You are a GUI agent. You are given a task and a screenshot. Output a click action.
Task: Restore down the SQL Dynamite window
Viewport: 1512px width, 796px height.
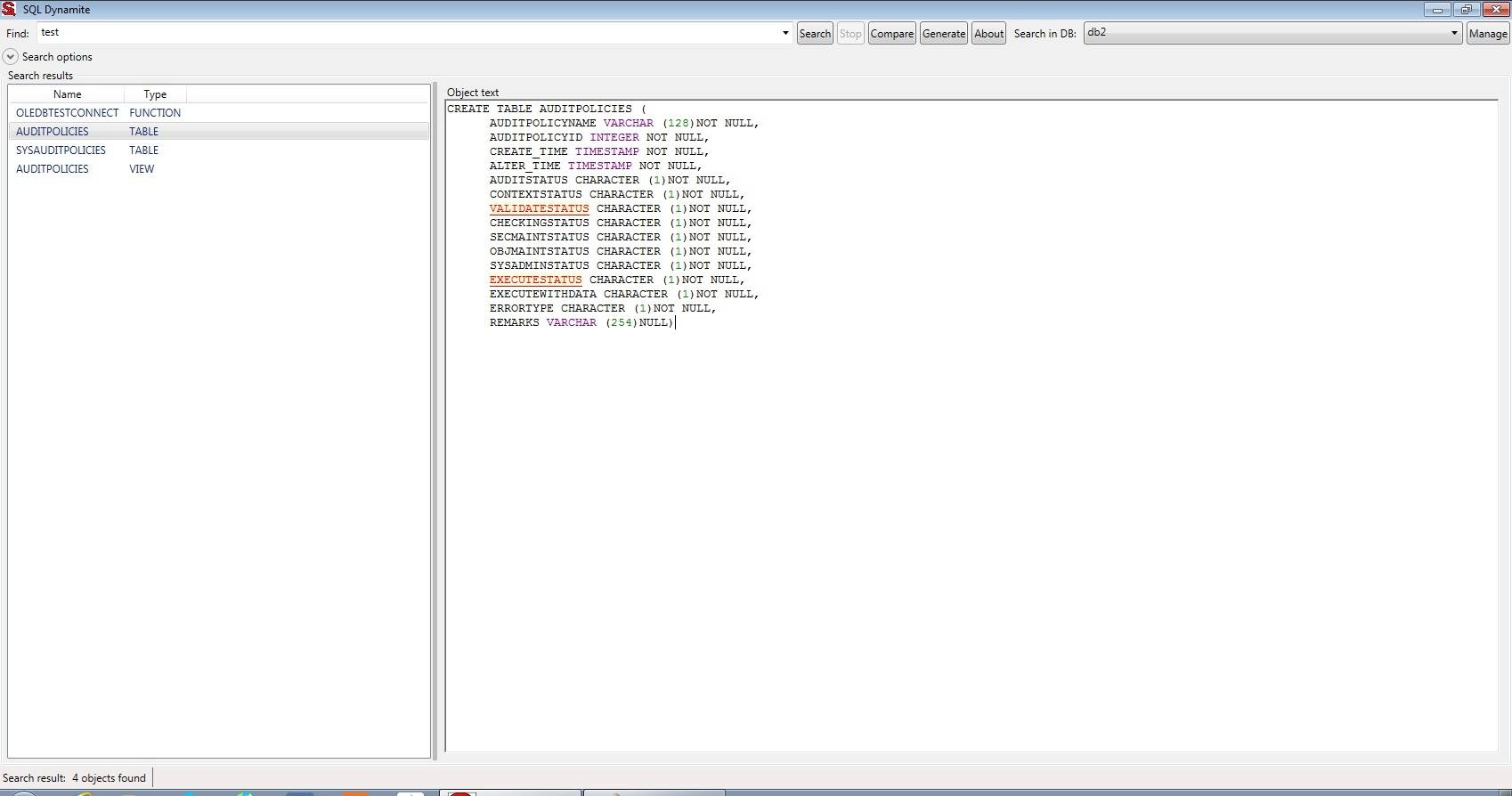[x=1466, y=9]
